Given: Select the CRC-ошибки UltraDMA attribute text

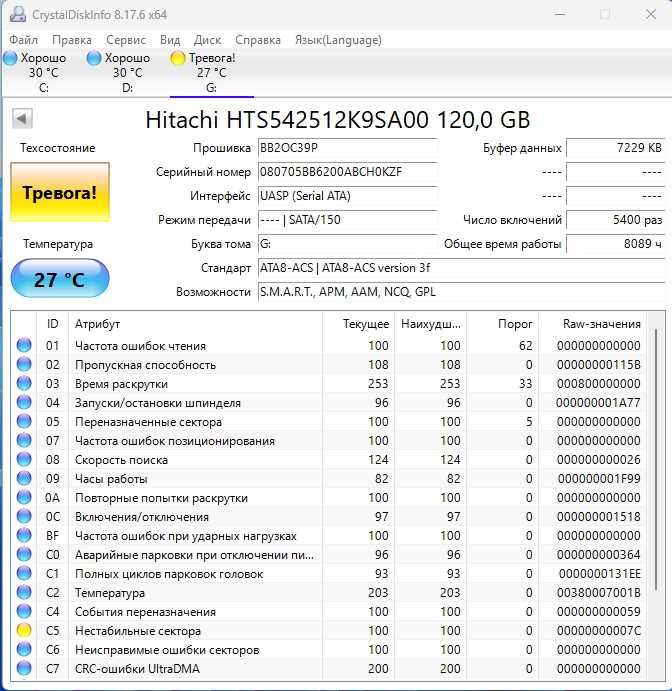Looking at the screenshot, I should [x=137, y=669].
